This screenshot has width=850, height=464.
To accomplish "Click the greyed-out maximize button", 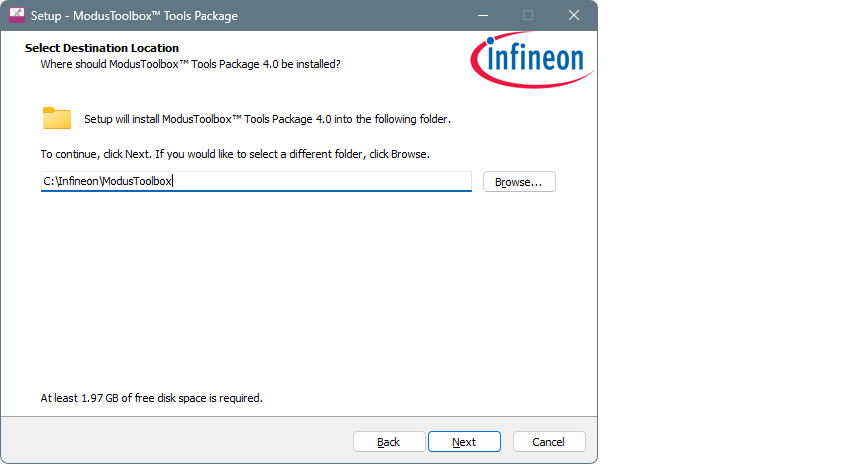I will pyautogui.click(x=528, y=15).
